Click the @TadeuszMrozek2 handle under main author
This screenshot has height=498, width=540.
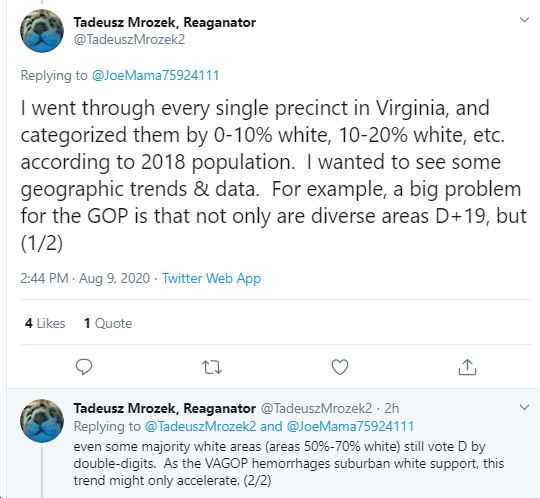[129, 39]
